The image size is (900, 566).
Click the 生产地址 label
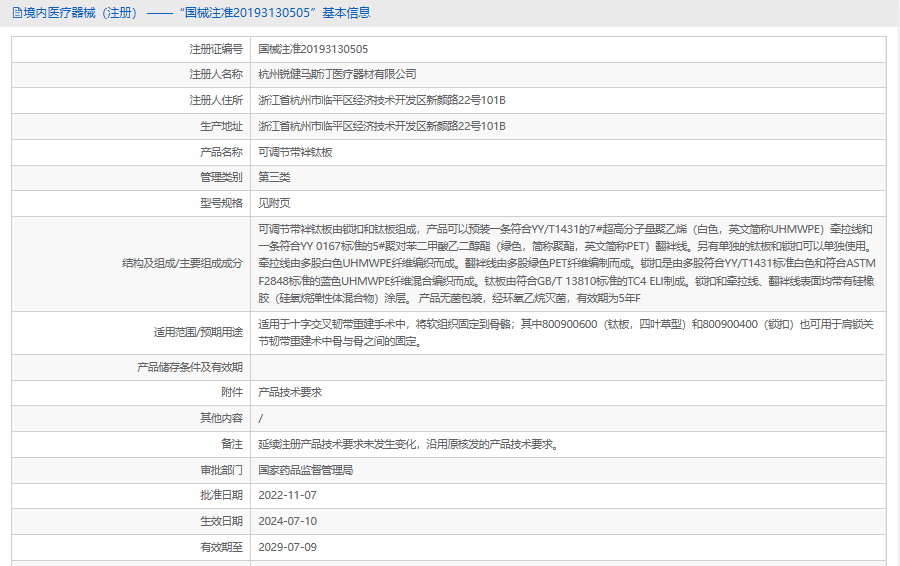pyautogui.click(x=222, y=126)
